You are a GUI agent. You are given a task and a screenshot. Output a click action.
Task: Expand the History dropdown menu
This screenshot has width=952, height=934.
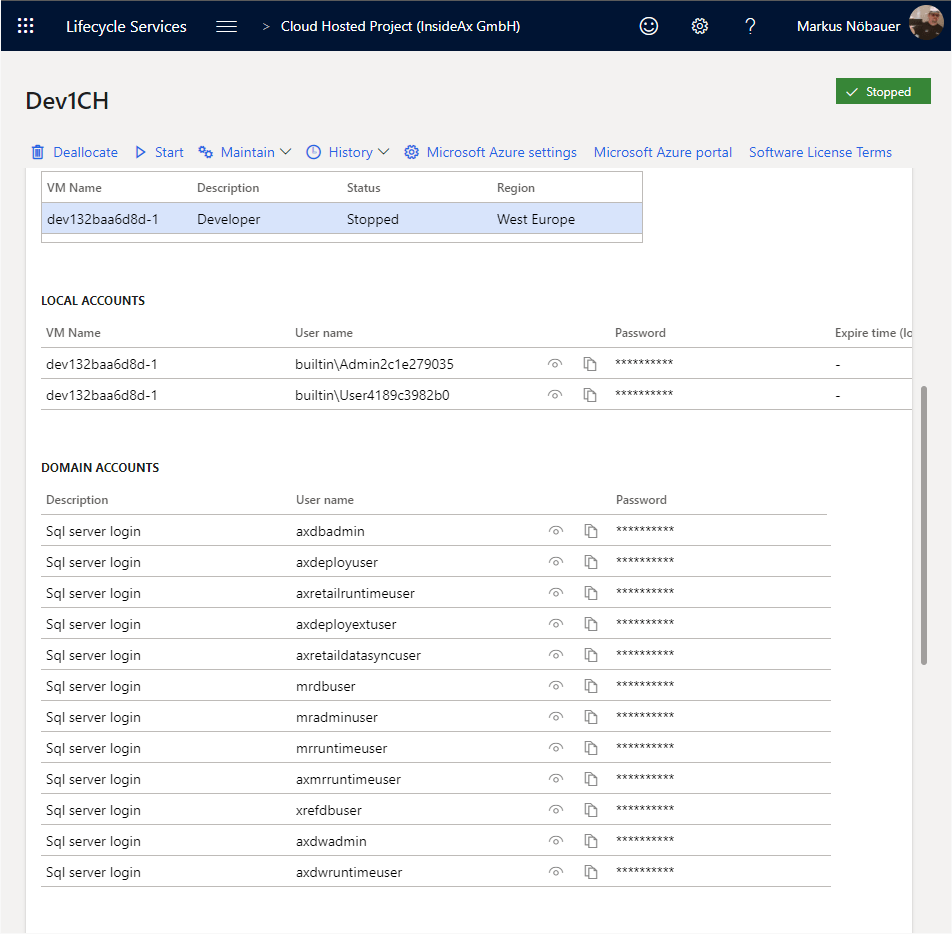pyautogui.click(x=347, y=152)
